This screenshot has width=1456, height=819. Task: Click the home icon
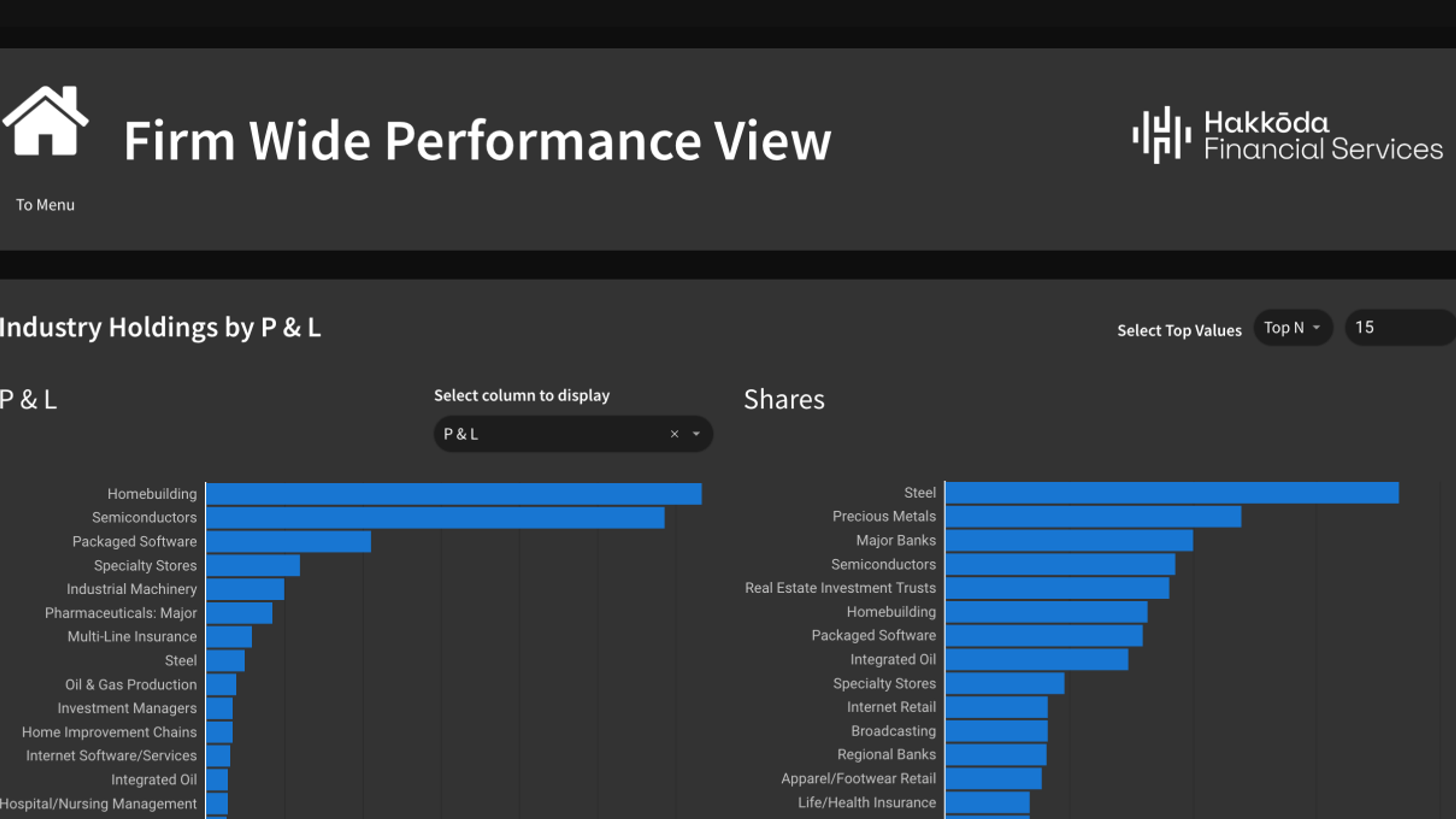tap(45, 121)
